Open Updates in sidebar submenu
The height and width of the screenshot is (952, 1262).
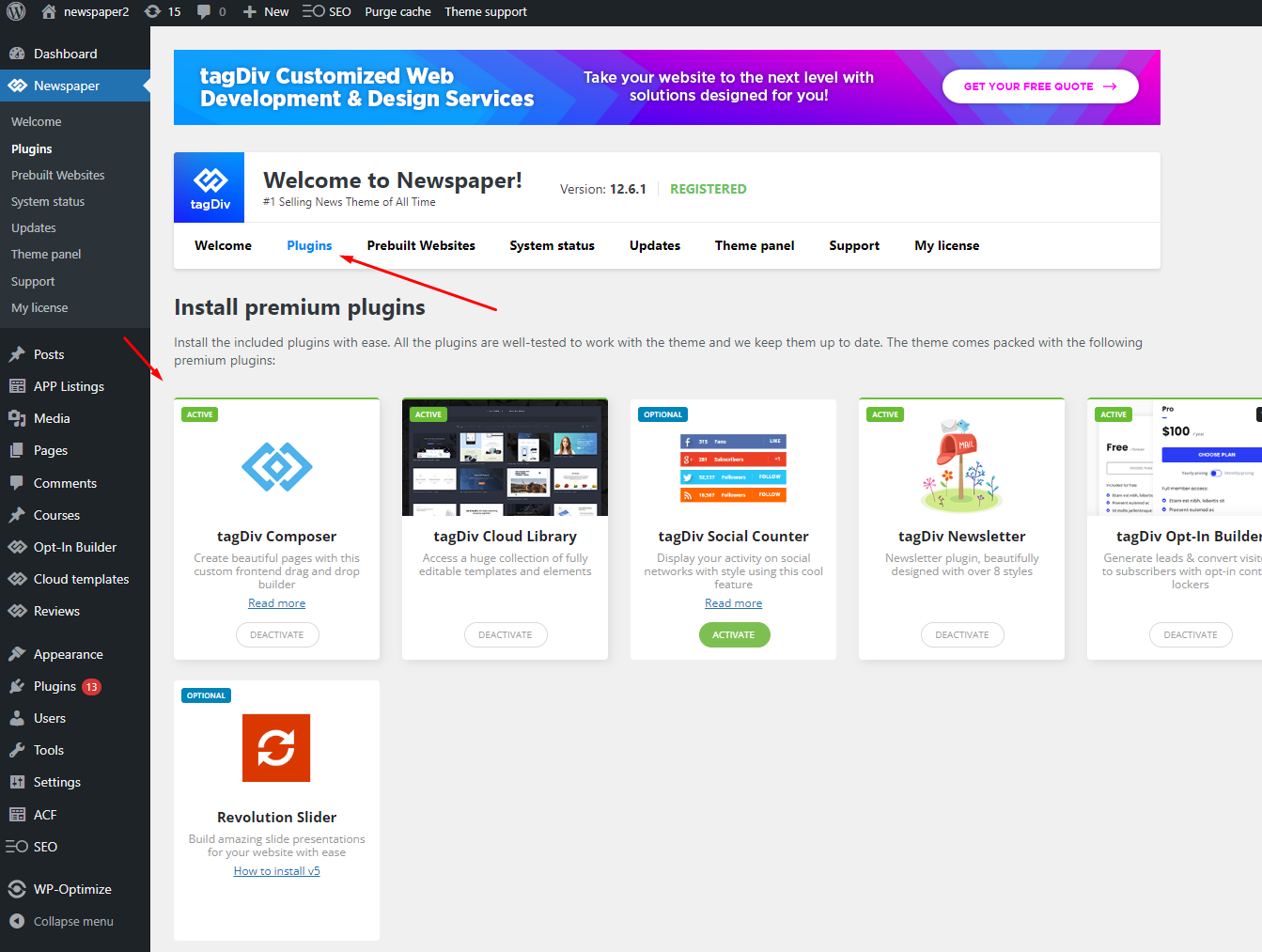point(34,228)
